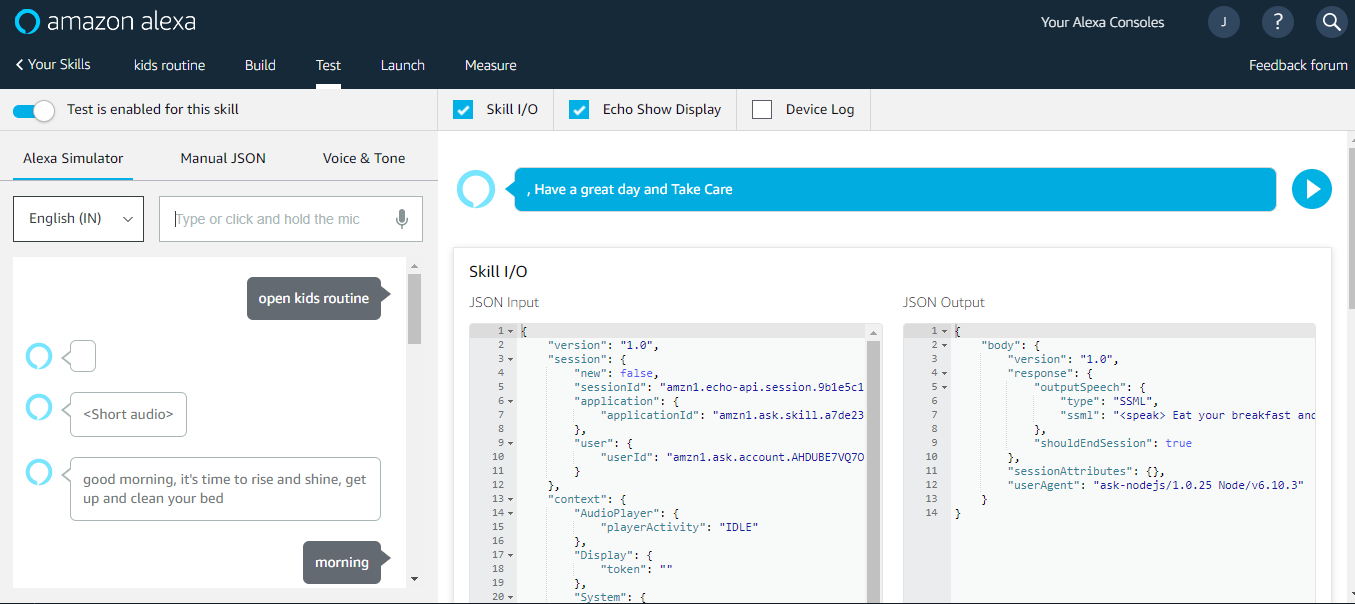This screenshot has height=604, width=1355.
Task: Open the Voice & Tone tab
Action: pyautogui.click(x=364, y=158)
